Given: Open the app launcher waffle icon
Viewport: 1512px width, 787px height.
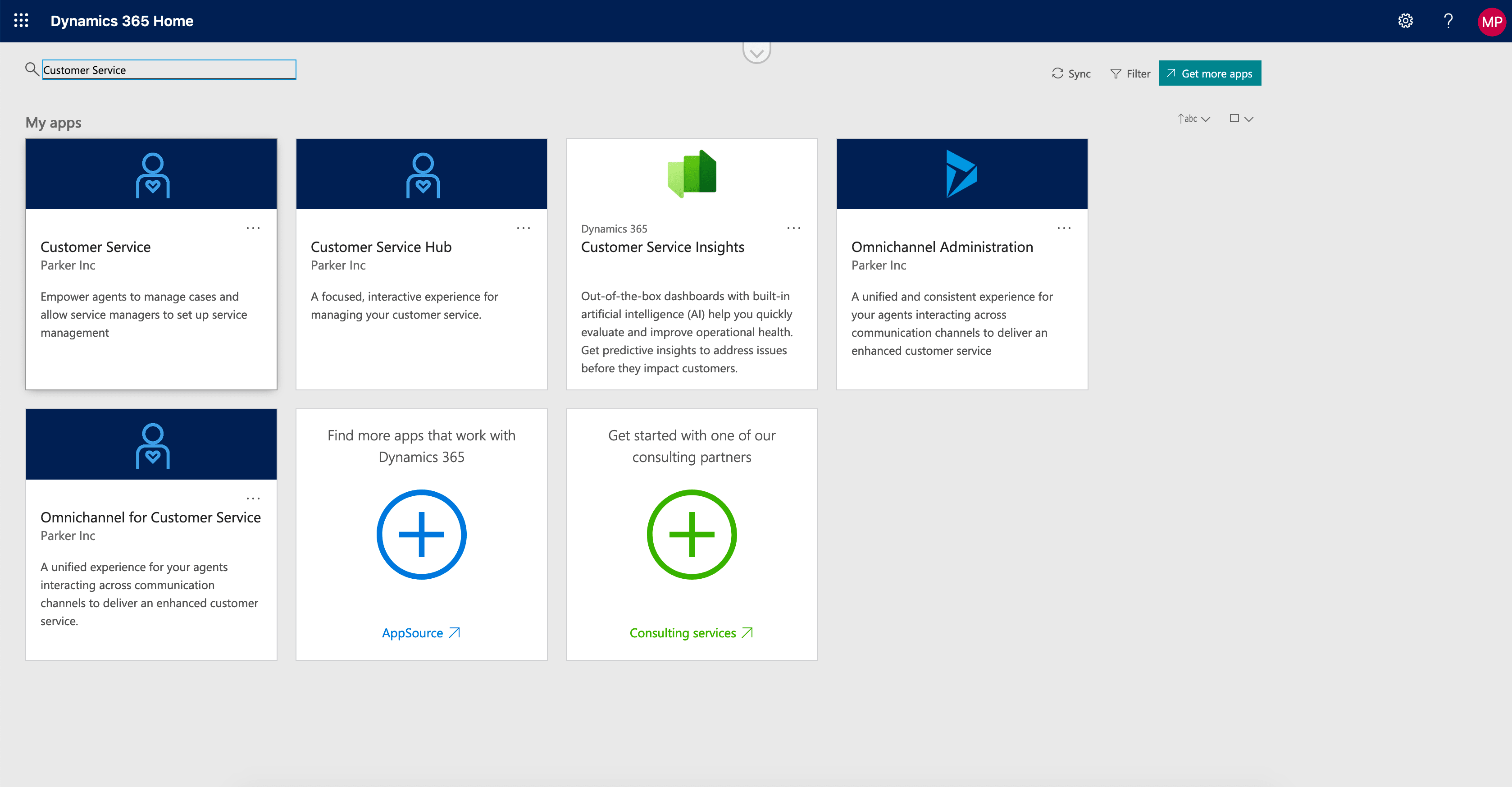Looking at the screenshot, I should (21, 21).
